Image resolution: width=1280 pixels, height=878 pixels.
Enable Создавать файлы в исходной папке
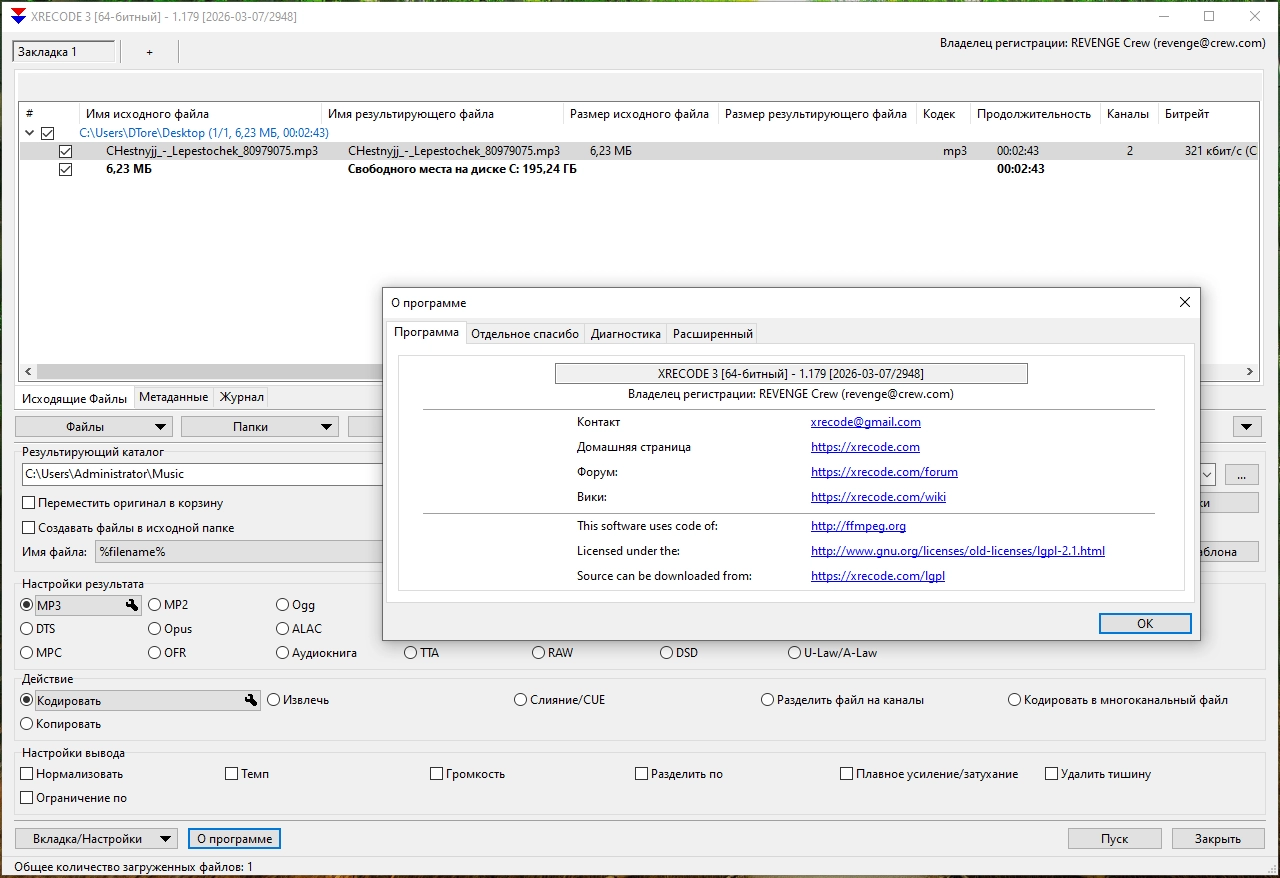[x=28, y=527]
